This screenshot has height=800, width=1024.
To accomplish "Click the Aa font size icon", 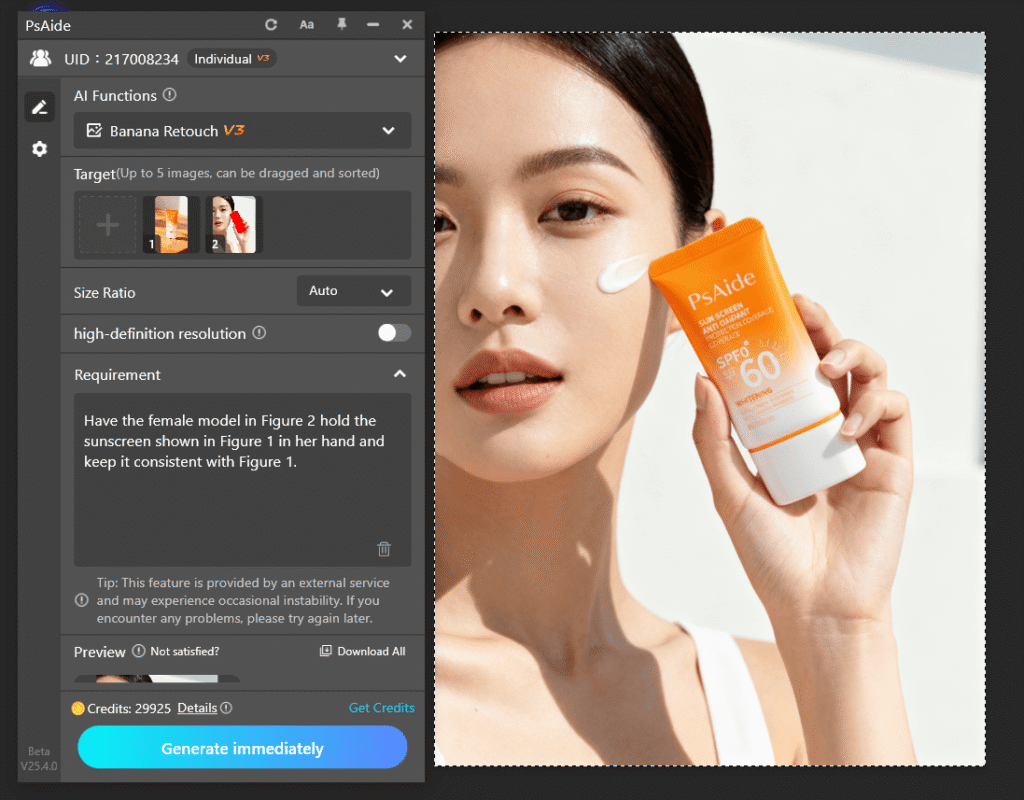I will coord(306,25).
